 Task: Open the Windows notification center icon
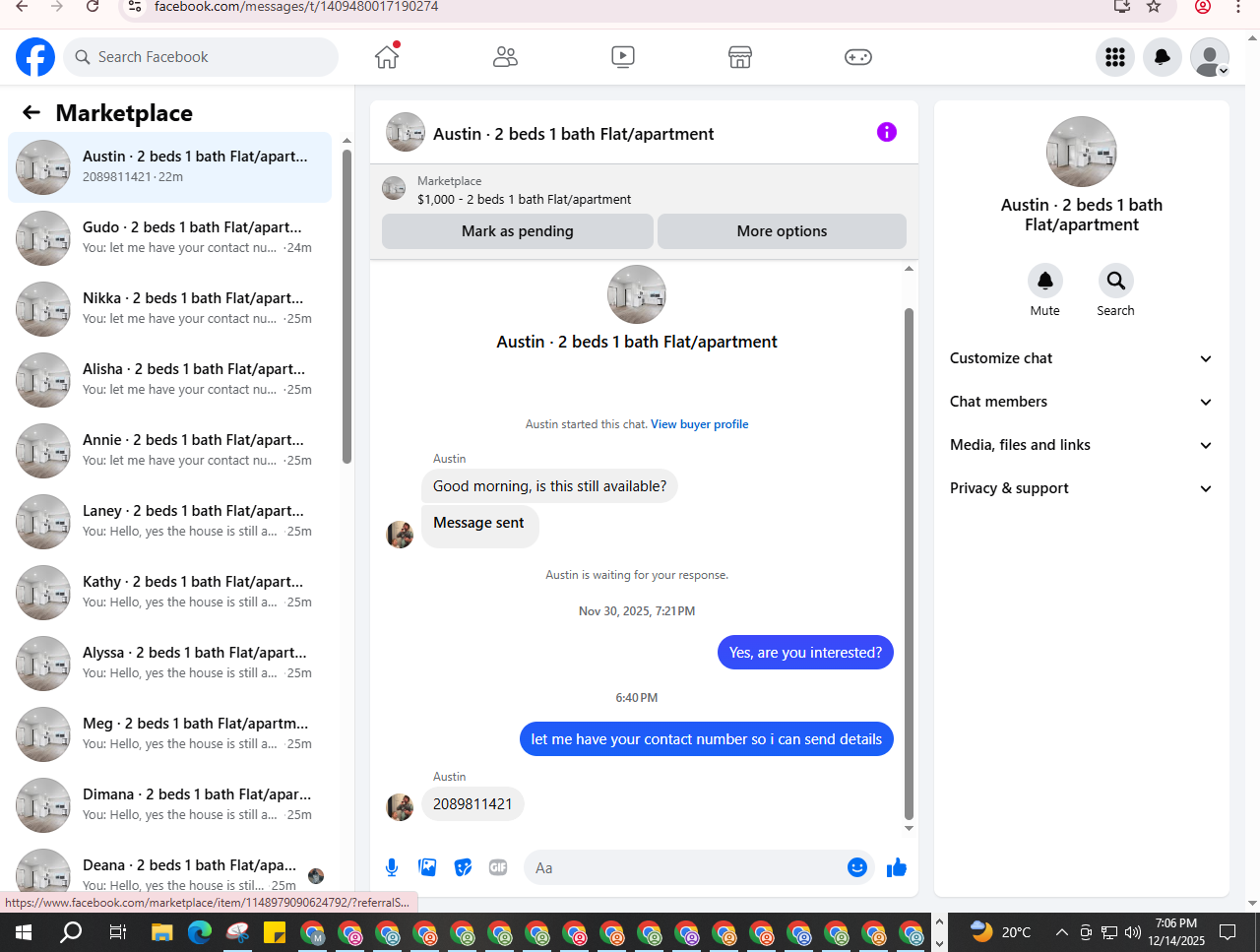pyautogui.click(x=1228, y=931)
